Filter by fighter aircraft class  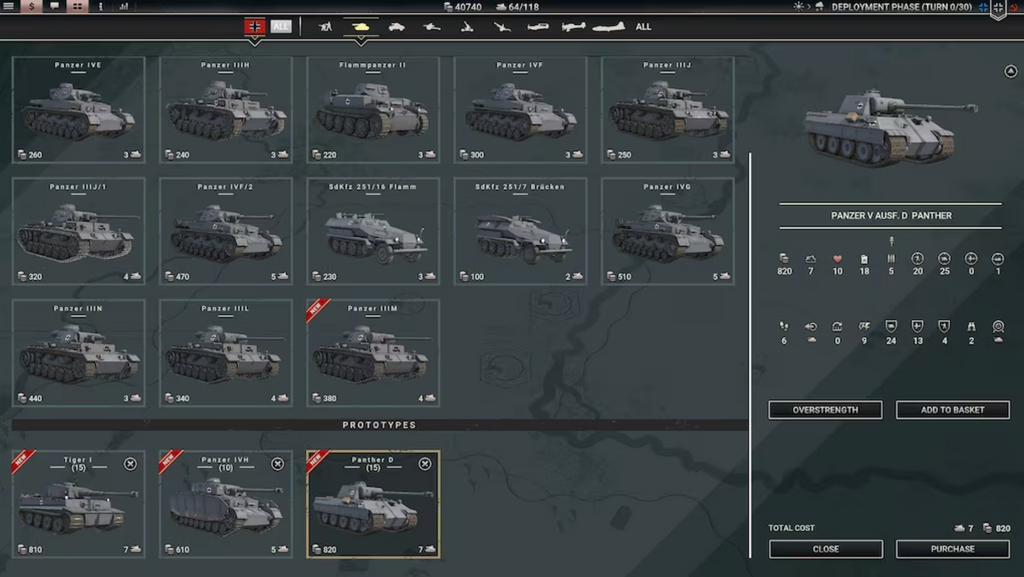[537, 27]
